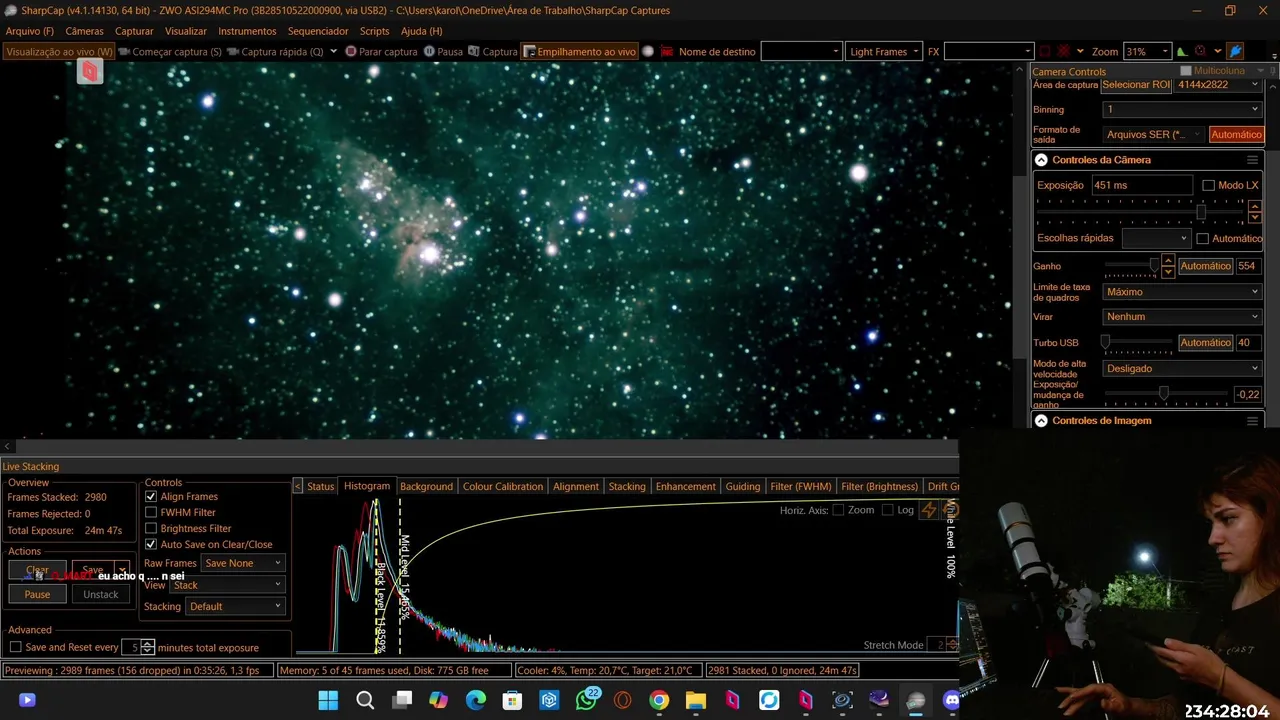1280x720 pixels.
Task: Enable histogram Log axis checkbox
Action: coord(888,510)
